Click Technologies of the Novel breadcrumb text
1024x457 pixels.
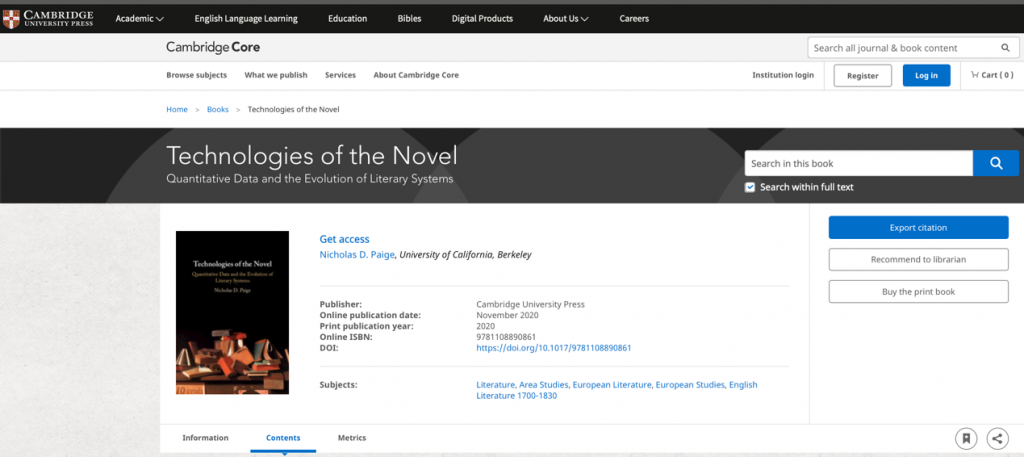tap(293, 110)
